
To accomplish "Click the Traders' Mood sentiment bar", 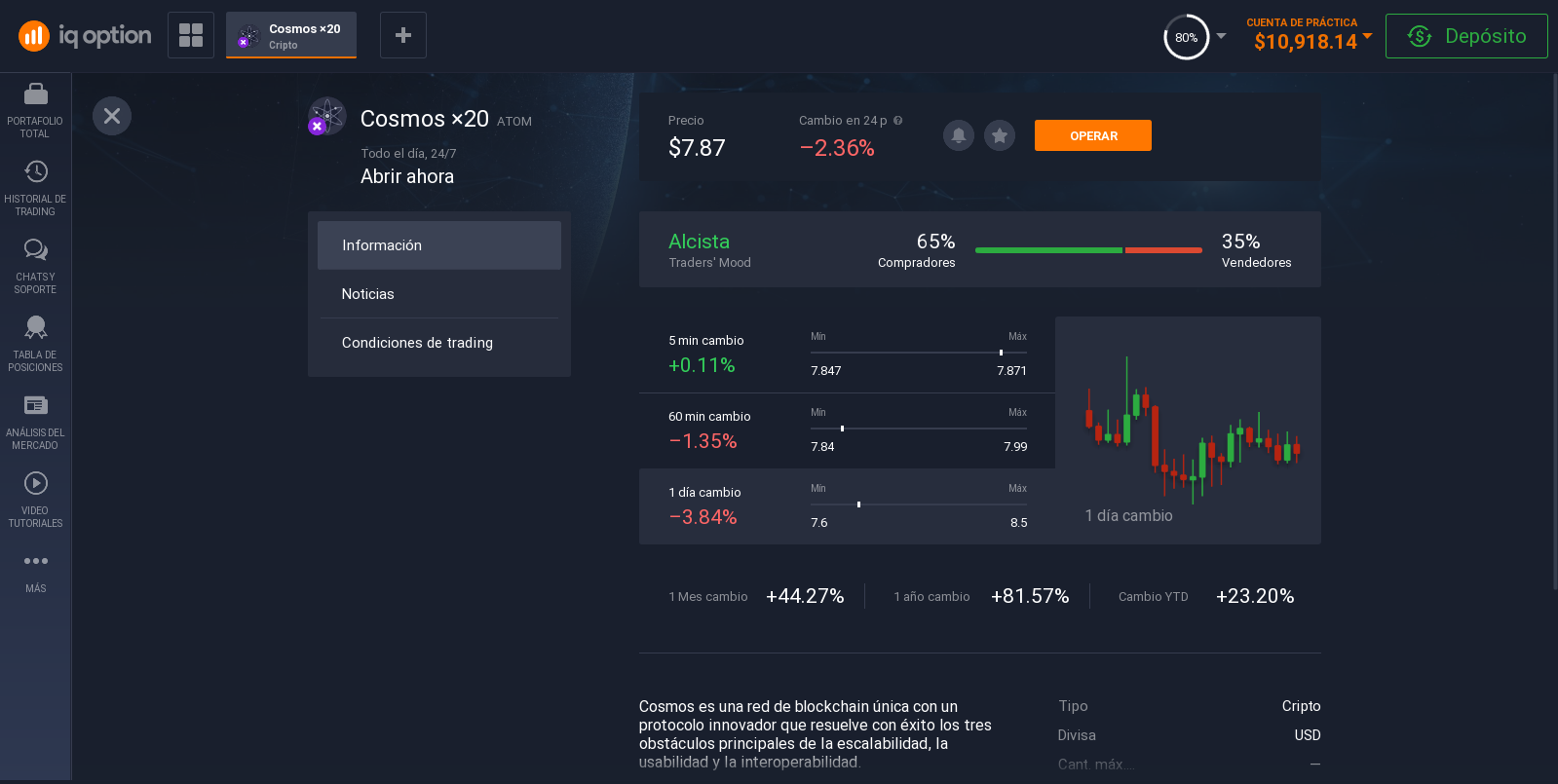I will coord(1087,250).
